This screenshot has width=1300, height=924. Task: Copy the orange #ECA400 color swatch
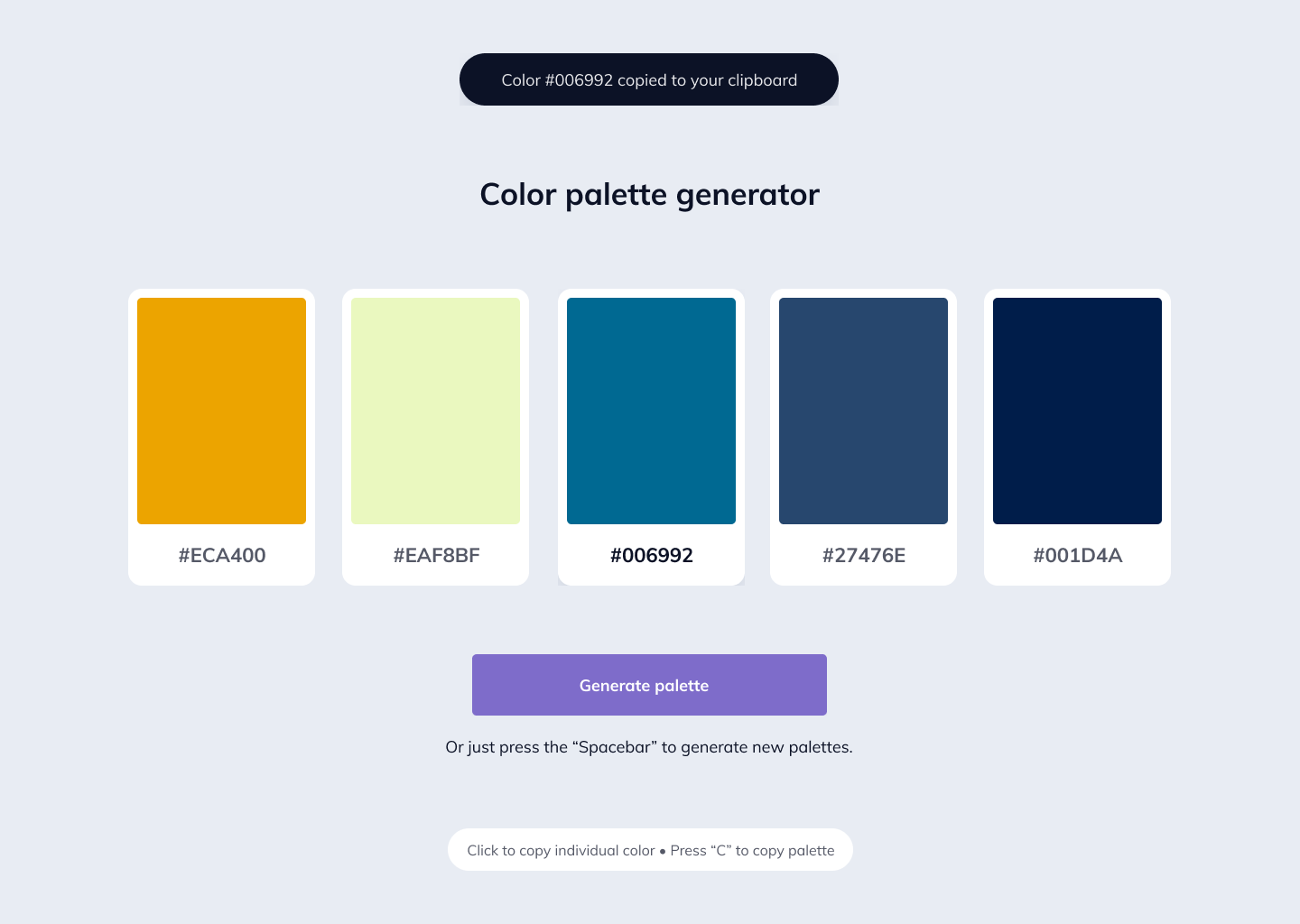pyautogui.click(x=221, y=411)
